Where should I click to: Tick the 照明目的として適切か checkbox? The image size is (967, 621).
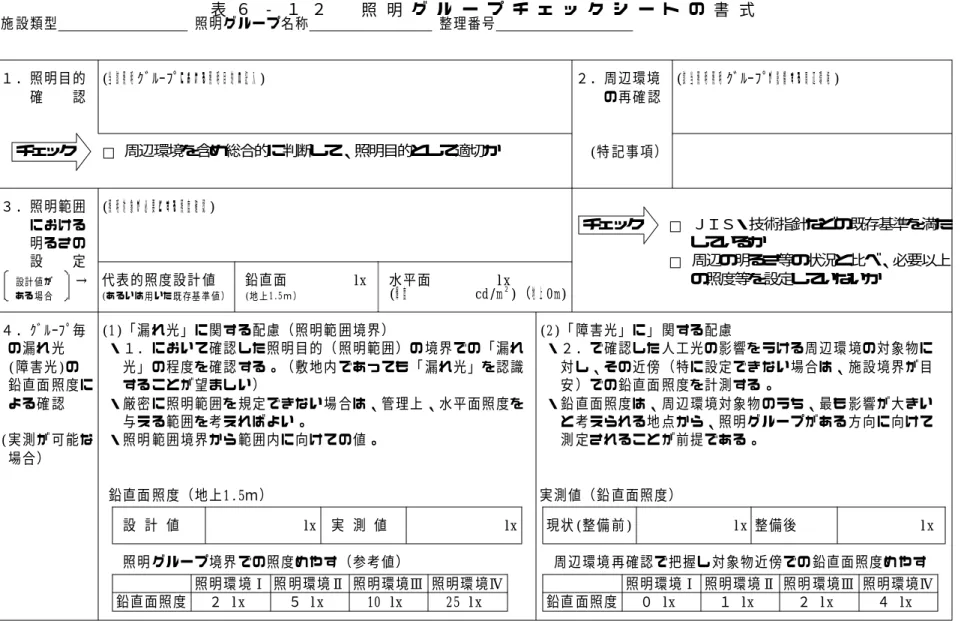(109, 152)
